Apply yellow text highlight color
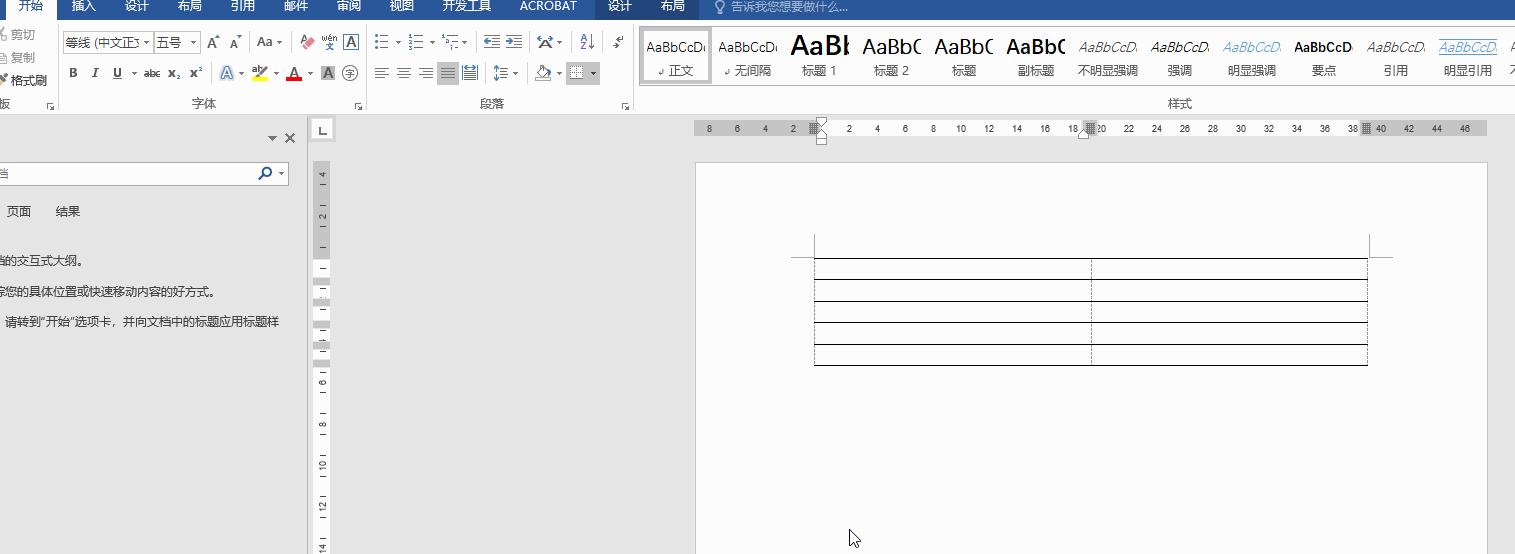Screen dimensions: 1515x554 [260, 73]
